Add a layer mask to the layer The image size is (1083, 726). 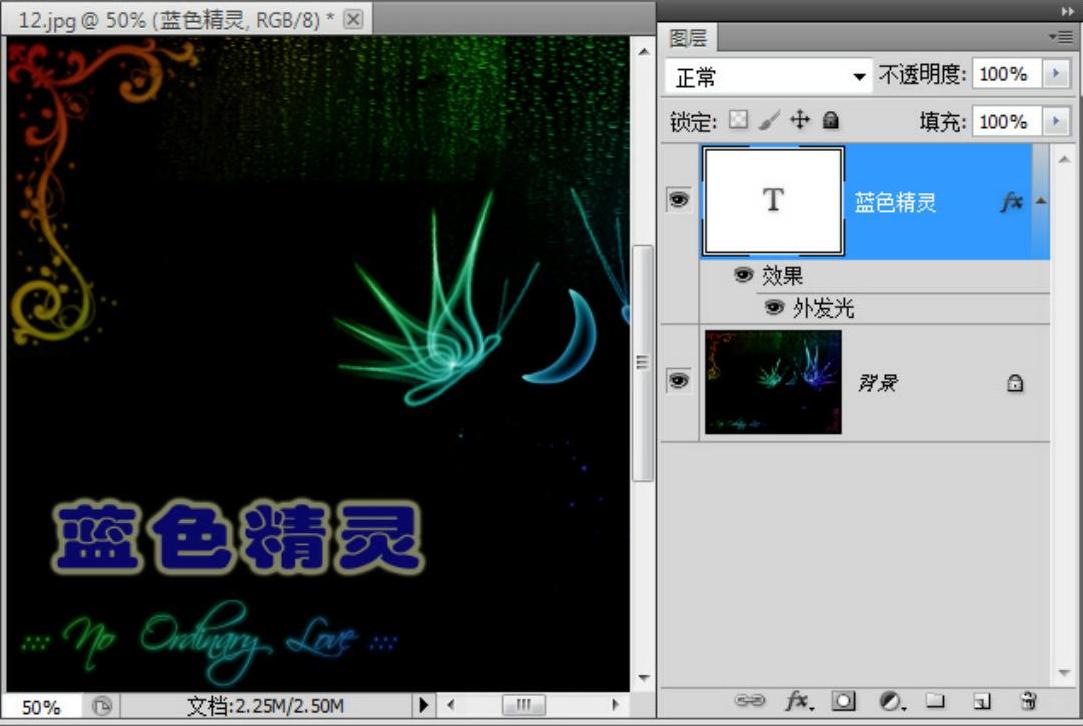click(844, 701)
